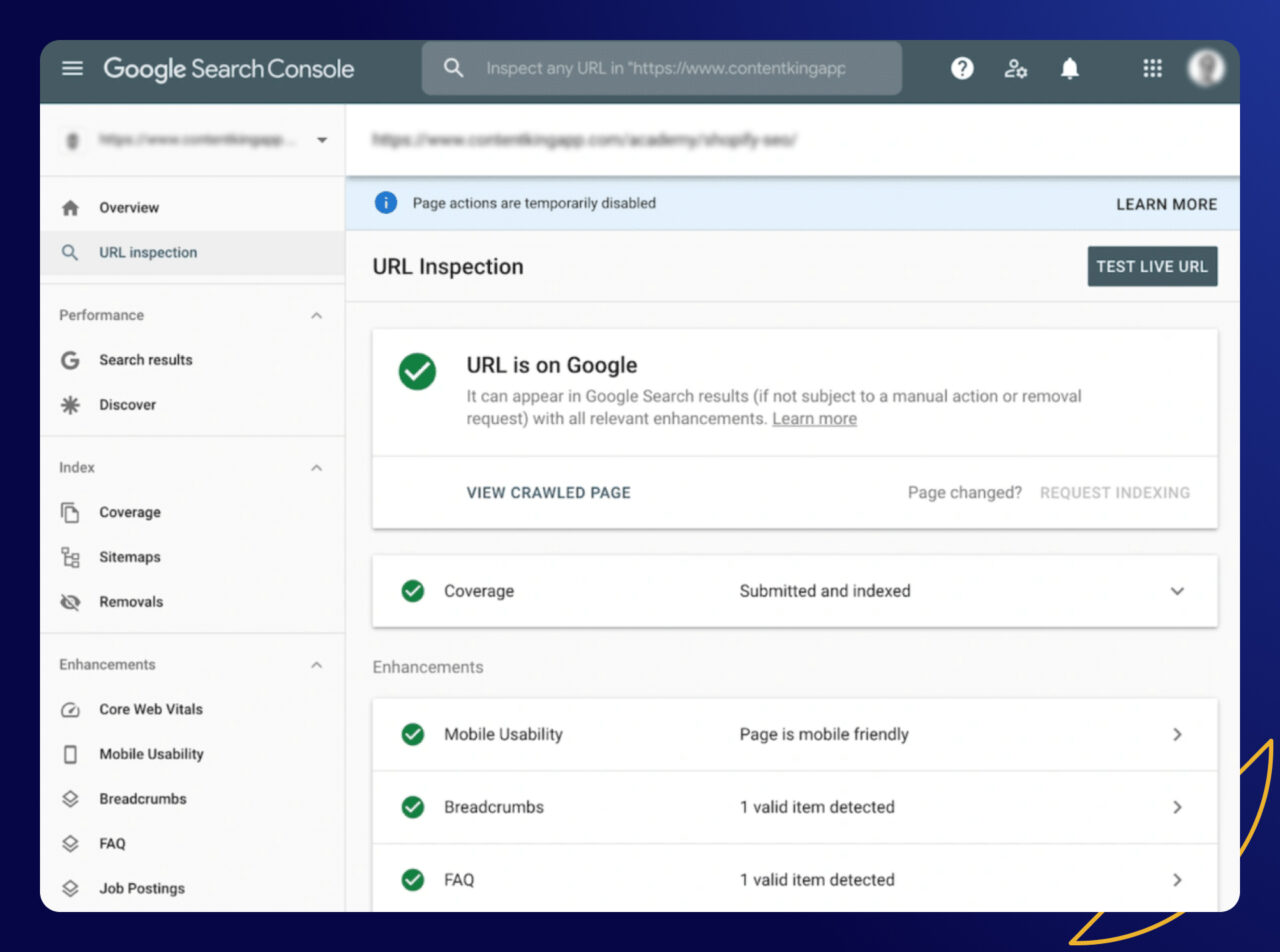Click 'Page actions are temporarily disabled' text

pos(534,203)
